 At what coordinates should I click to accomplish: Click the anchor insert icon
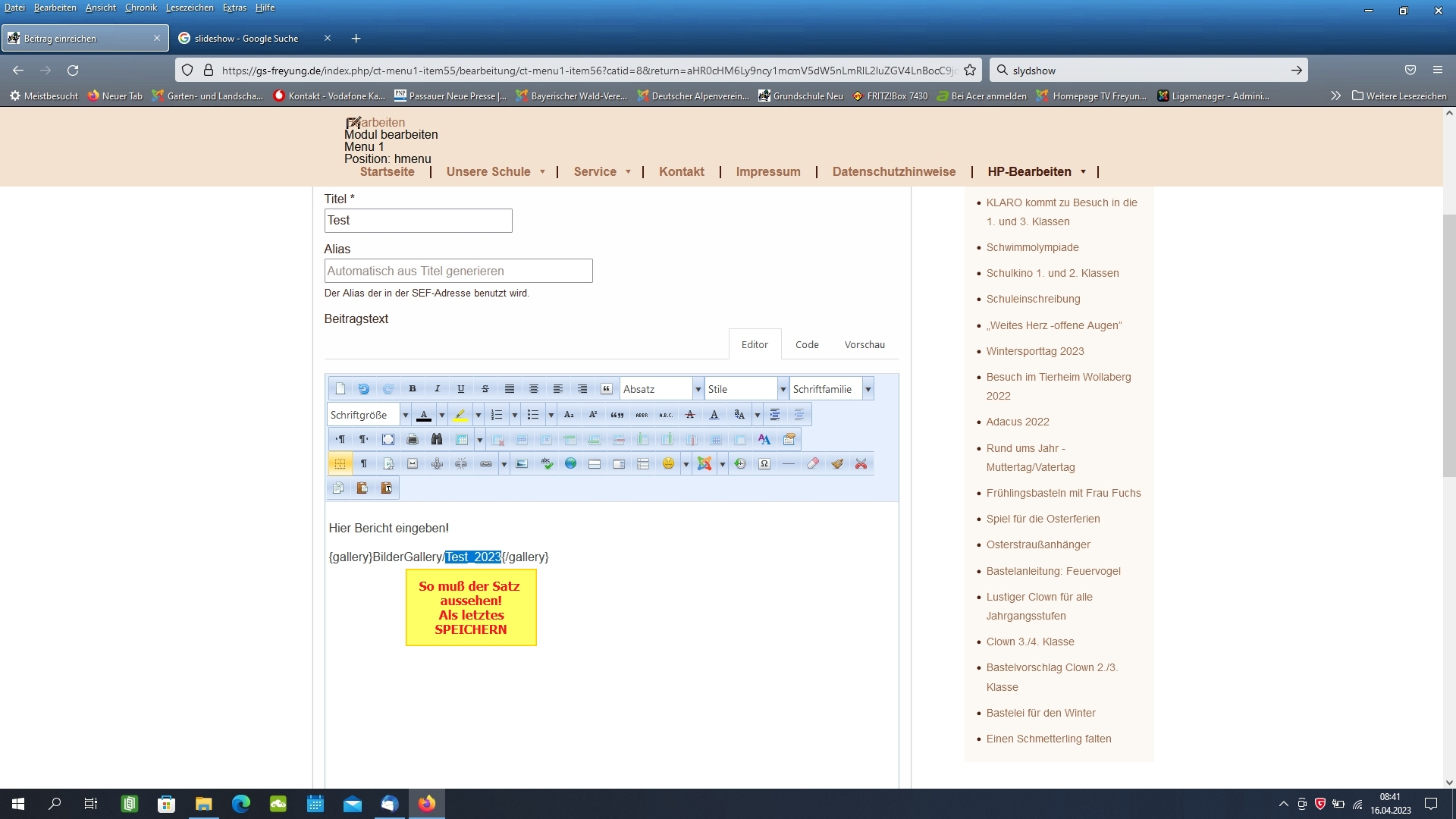[x=437, y=463]
